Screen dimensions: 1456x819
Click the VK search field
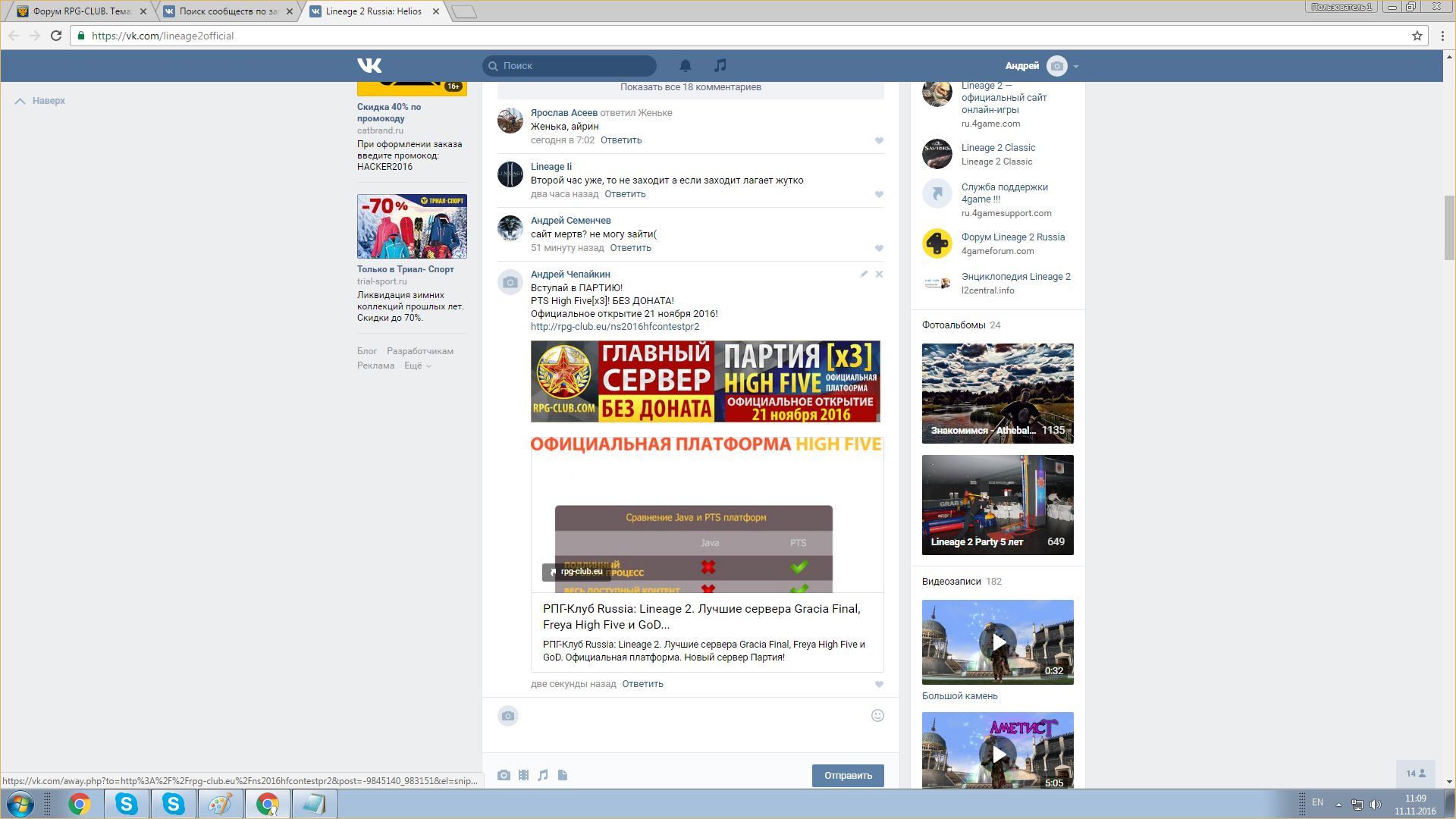point(570,65)
